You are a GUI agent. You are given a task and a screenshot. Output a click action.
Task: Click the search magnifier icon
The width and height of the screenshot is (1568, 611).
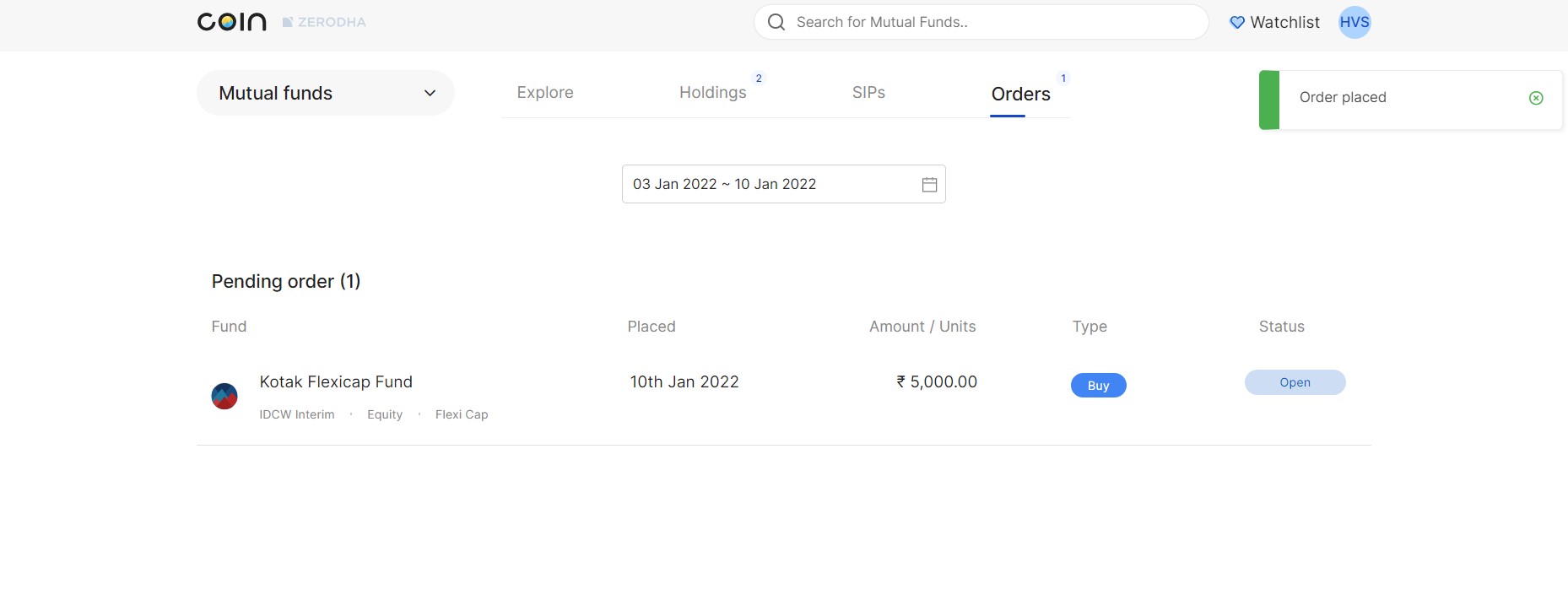coord(776,22)
